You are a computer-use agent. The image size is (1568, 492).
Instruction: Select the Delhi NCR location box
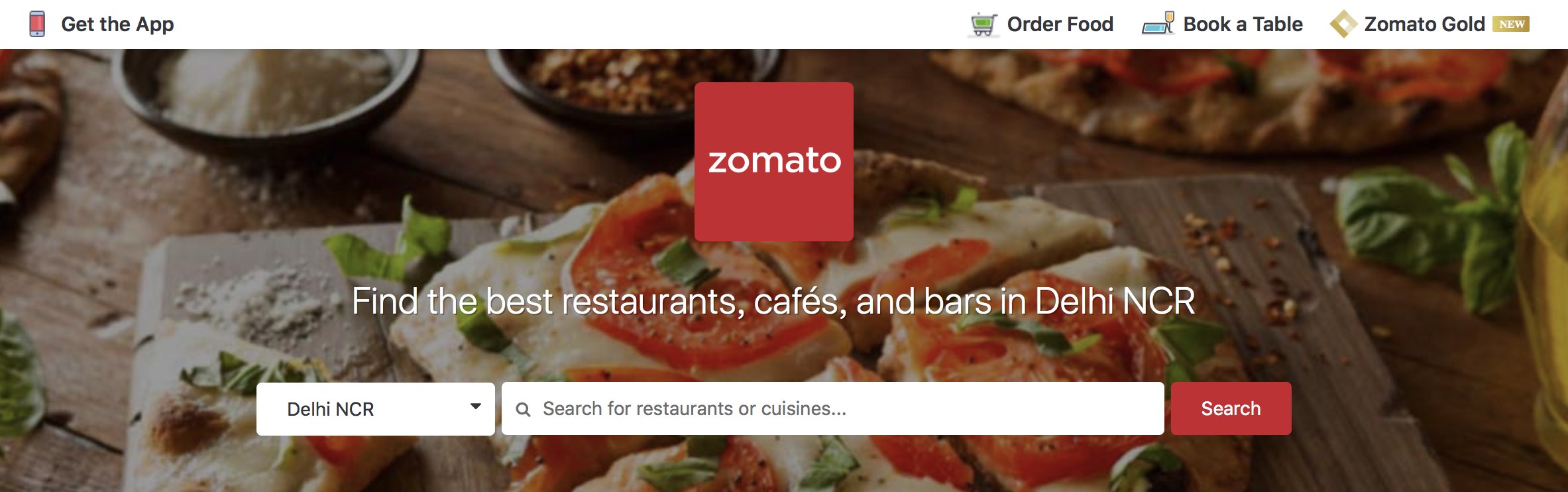[x=376, y=409]
